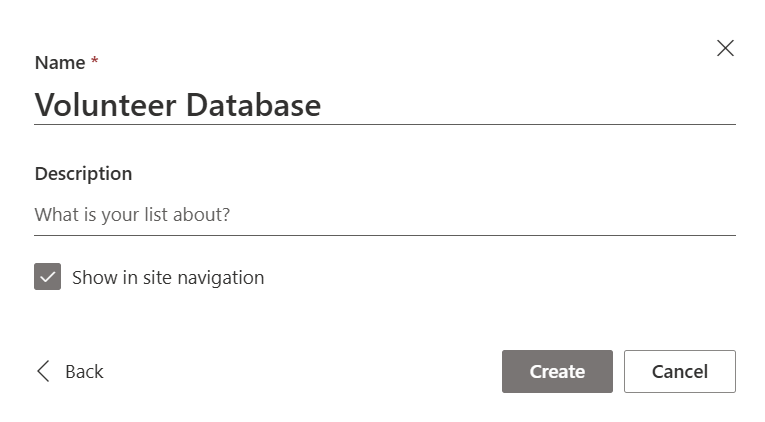
Task: Click the 'Show in site navigation' label text
Action: click(168, 278)
